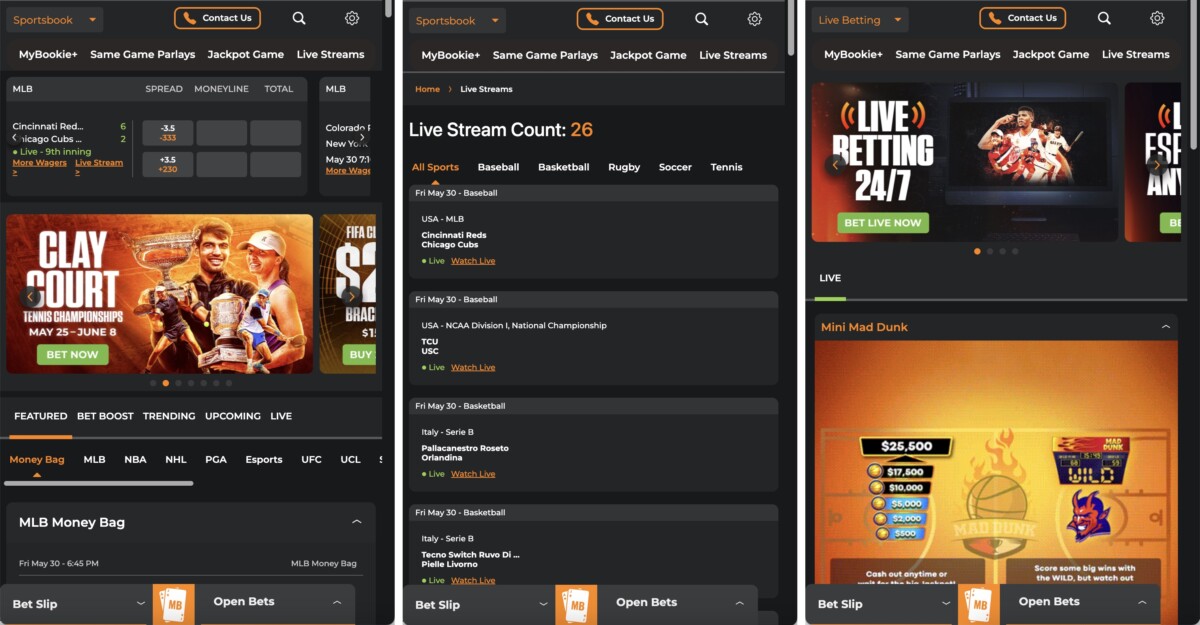Viewport: 1200px width, 625px height.
Task: Open Live Stream link for Cincinnati Reds
Action: 99,166
